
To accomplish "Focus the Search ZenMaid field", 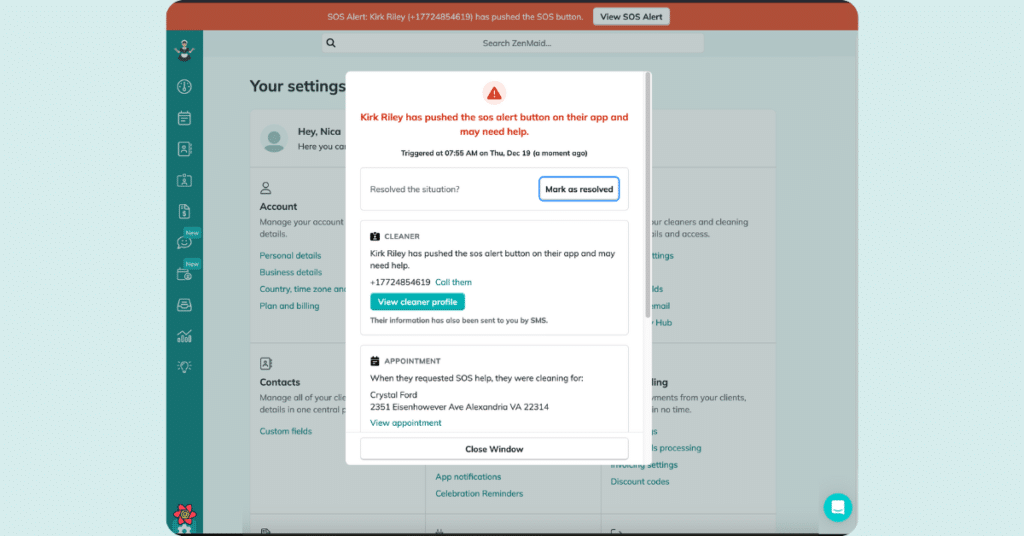I will (513, 43).
